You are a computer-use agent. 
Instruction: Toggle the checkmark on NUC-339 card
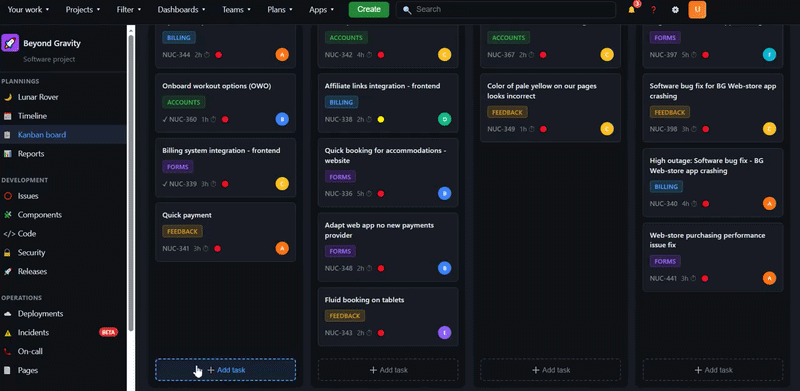[165, 184]
